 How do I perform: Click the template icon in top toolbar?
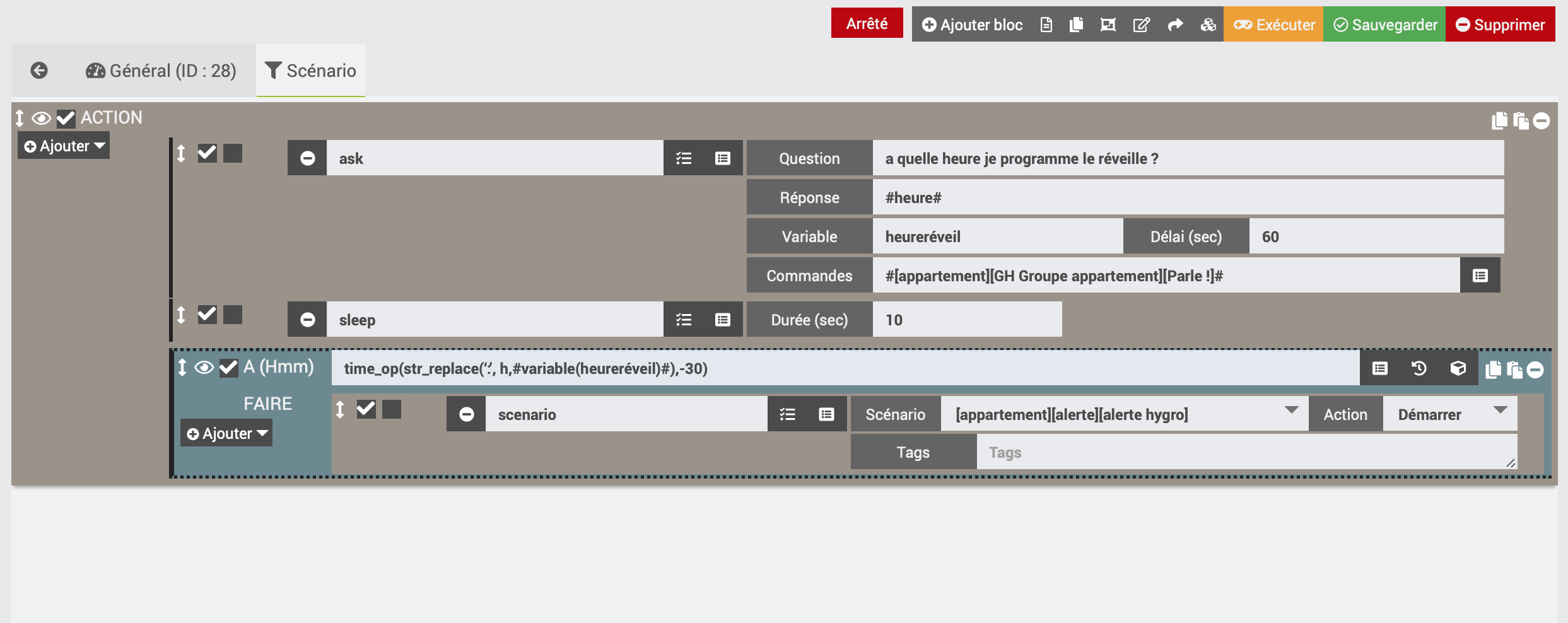1108,25
